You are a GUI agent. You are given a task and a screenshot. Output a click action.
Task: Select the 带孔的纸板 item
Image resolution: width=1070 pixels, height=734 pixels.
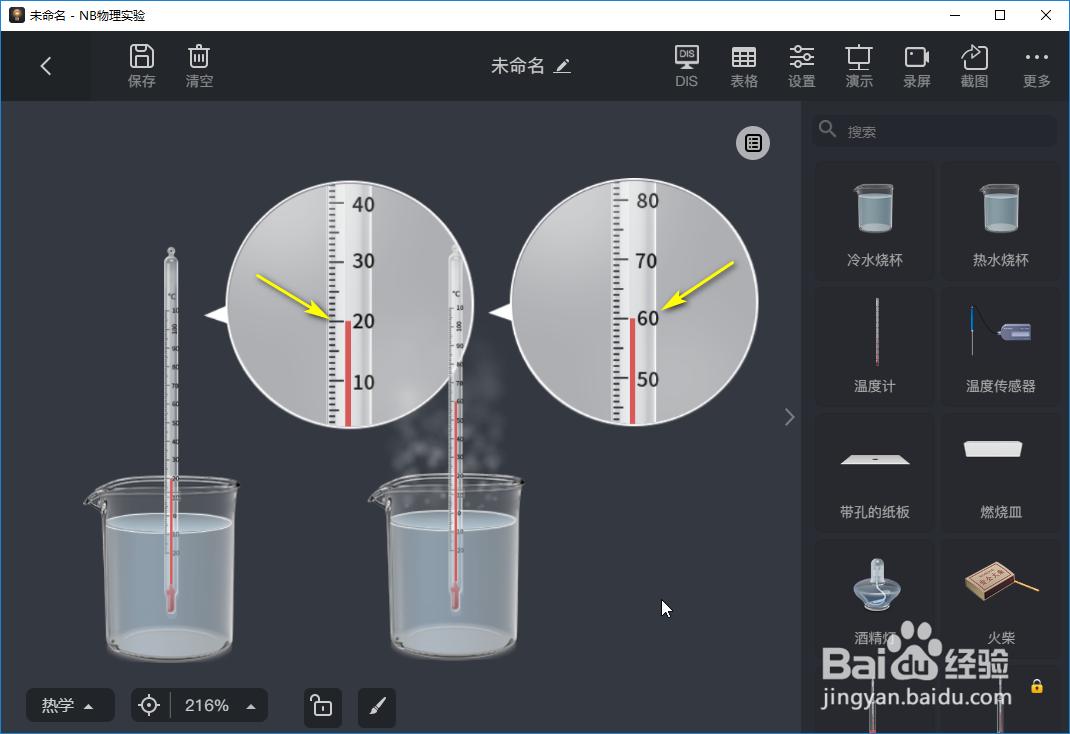[x=875, y=473]
